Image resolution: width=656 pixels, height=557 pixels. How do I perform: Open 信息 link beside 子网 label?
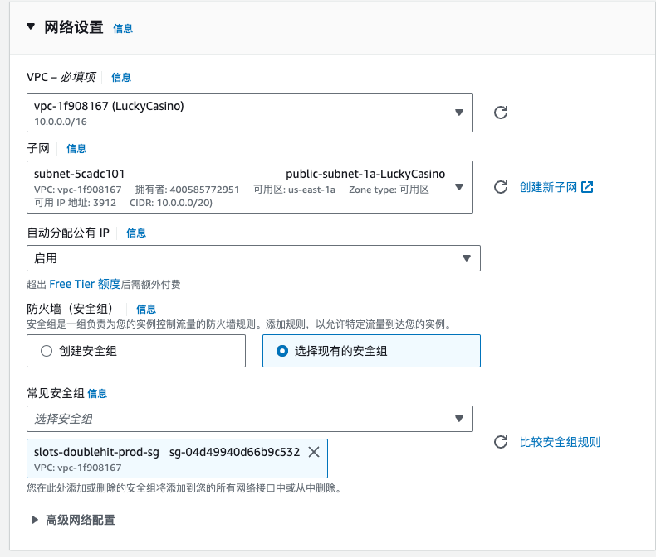point(76,149)
